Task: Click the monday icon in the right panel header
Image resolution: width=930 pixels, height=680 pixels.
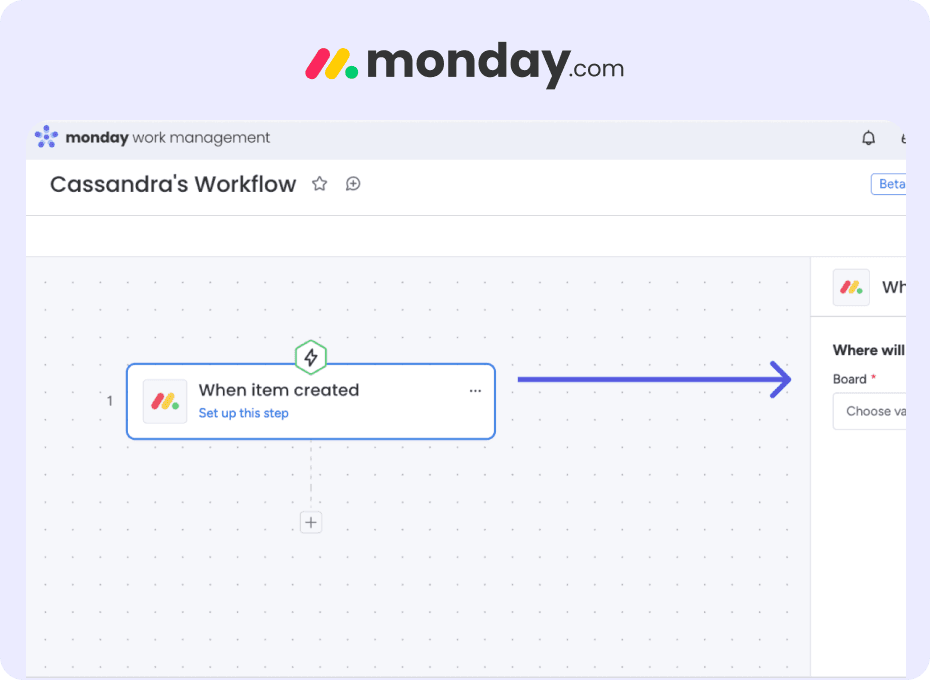Action: (x=851, y=287)
